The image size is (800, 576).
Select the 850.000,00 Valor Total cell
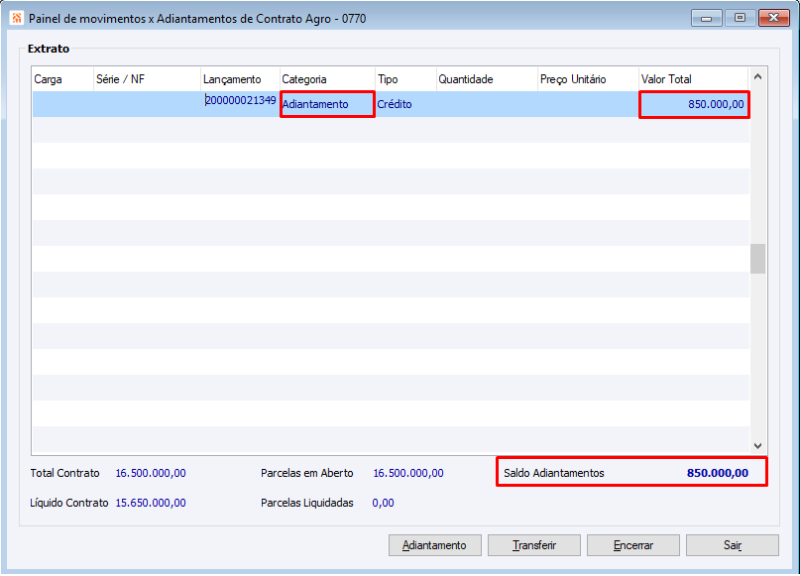(694, 104)
